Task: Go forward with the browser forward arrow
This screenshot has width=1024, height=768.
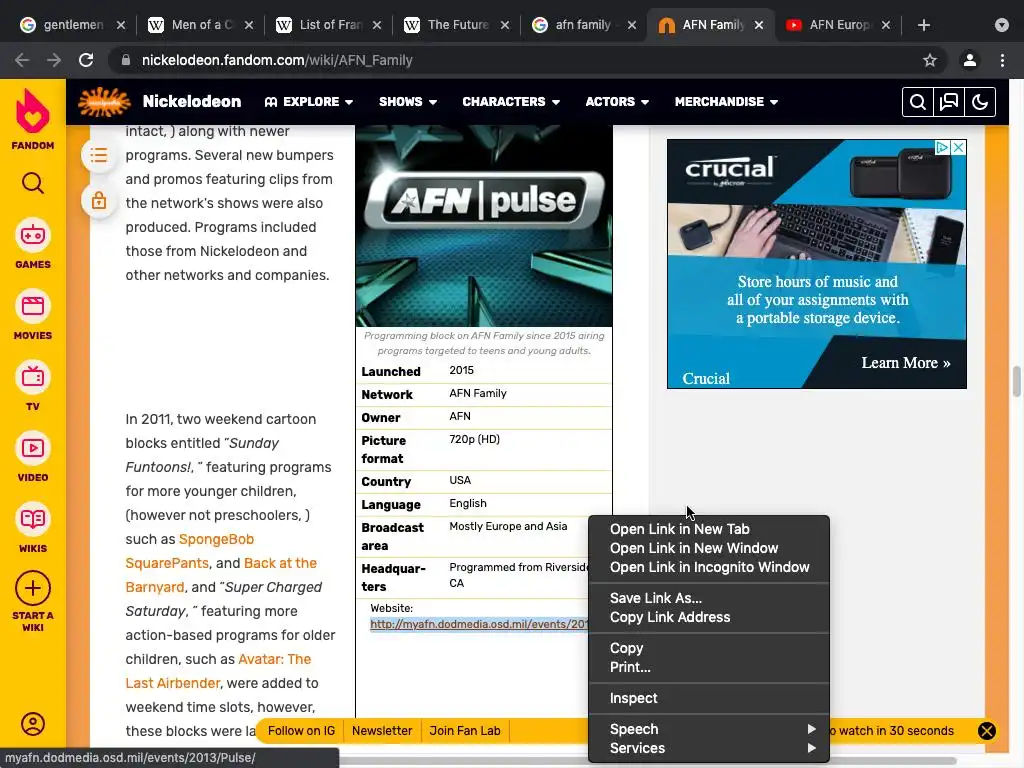Action: (x=54, y=60)
